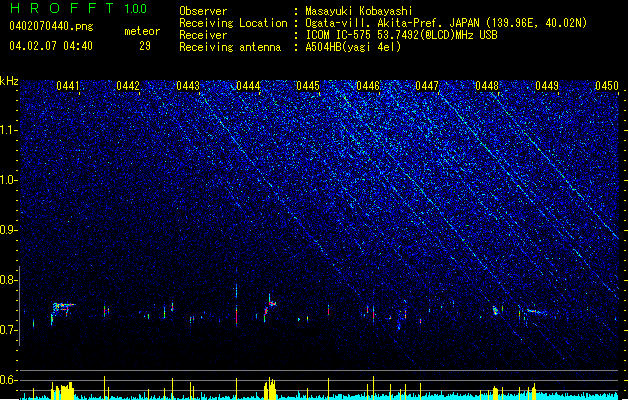Click the meteor label
This screenshot has height=400, width=629.
point(142,31)
